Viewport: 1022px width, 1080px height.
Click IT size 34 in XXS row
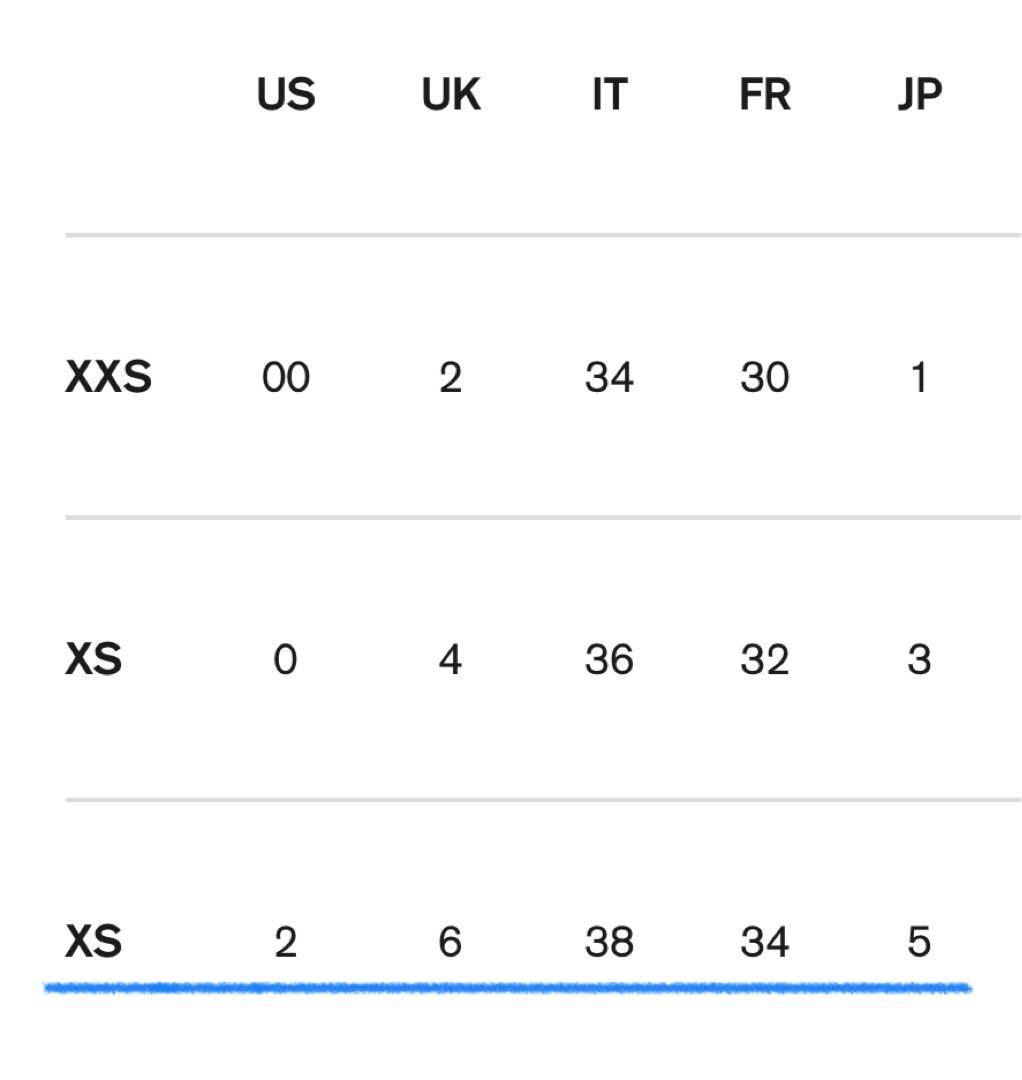(609, 377)
